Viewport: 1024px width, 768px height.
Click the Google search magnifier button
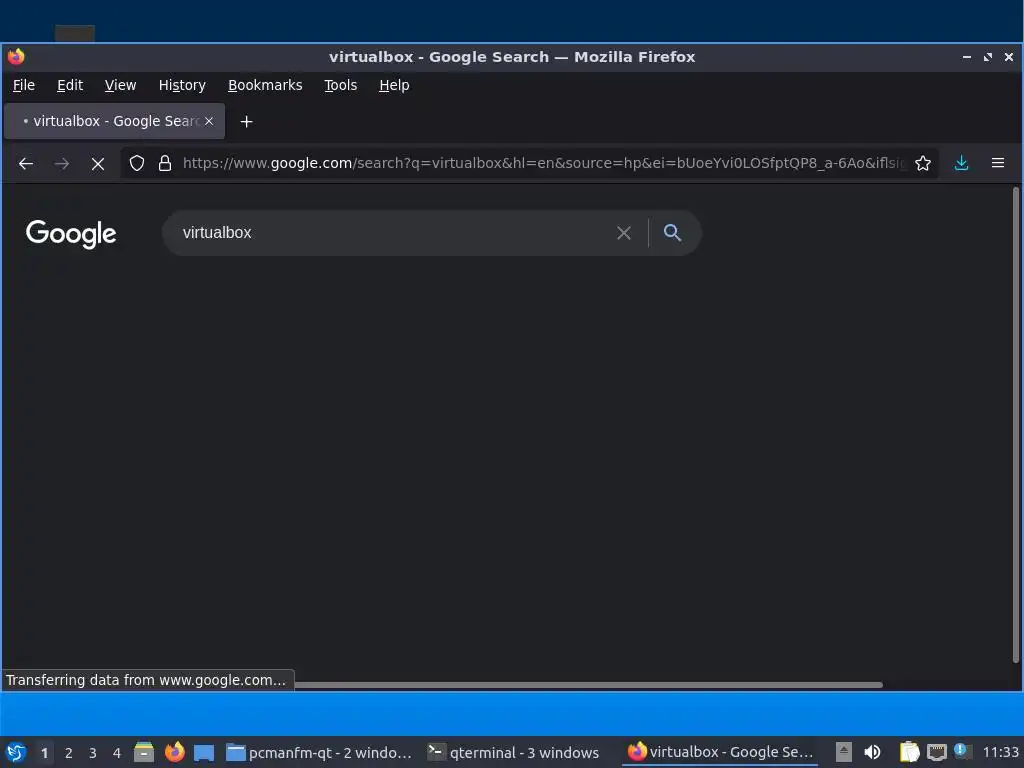(x=673, y=232)
